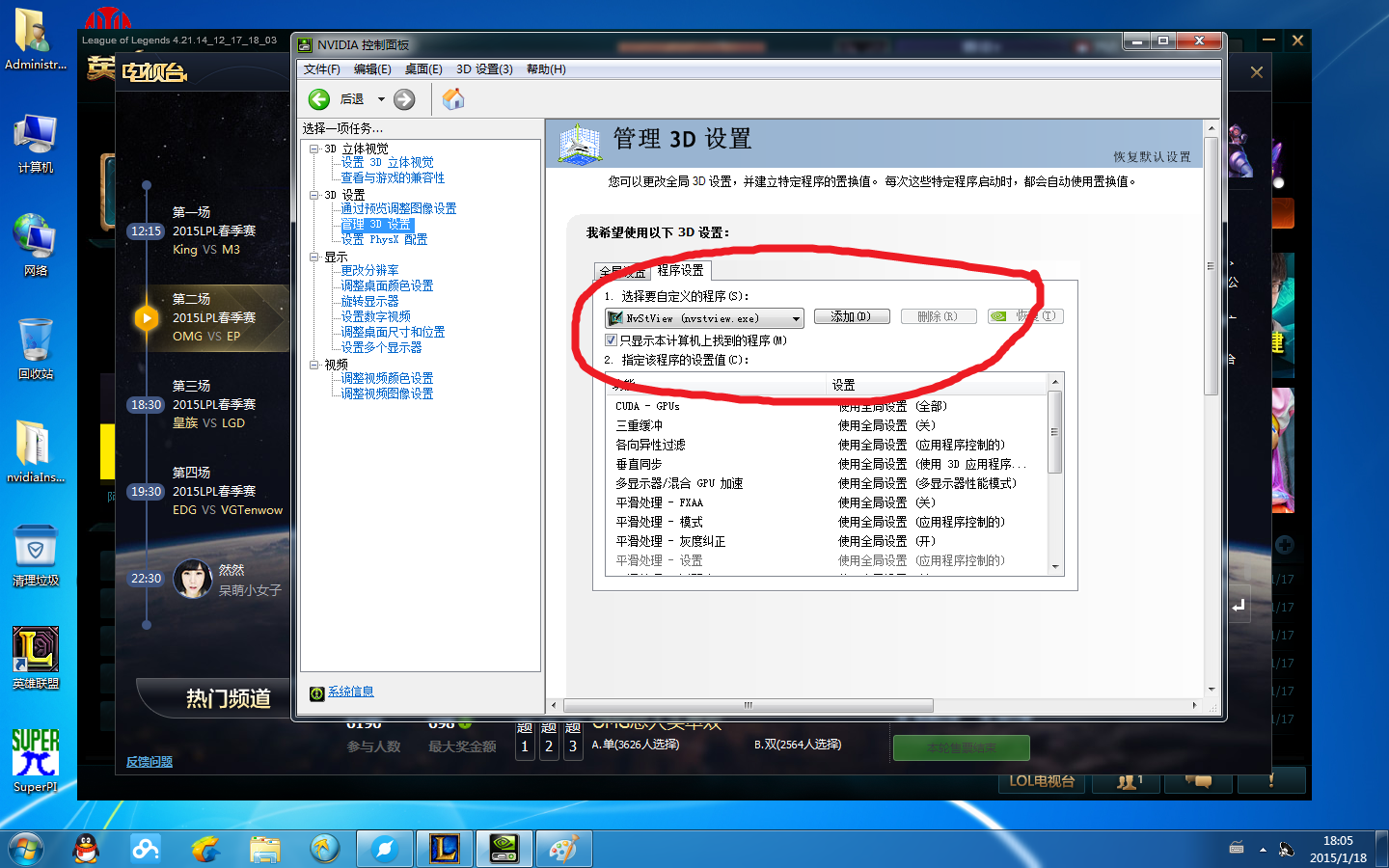
Task: Click the 系统信息 icon at panel bottom
Action: 316,693
